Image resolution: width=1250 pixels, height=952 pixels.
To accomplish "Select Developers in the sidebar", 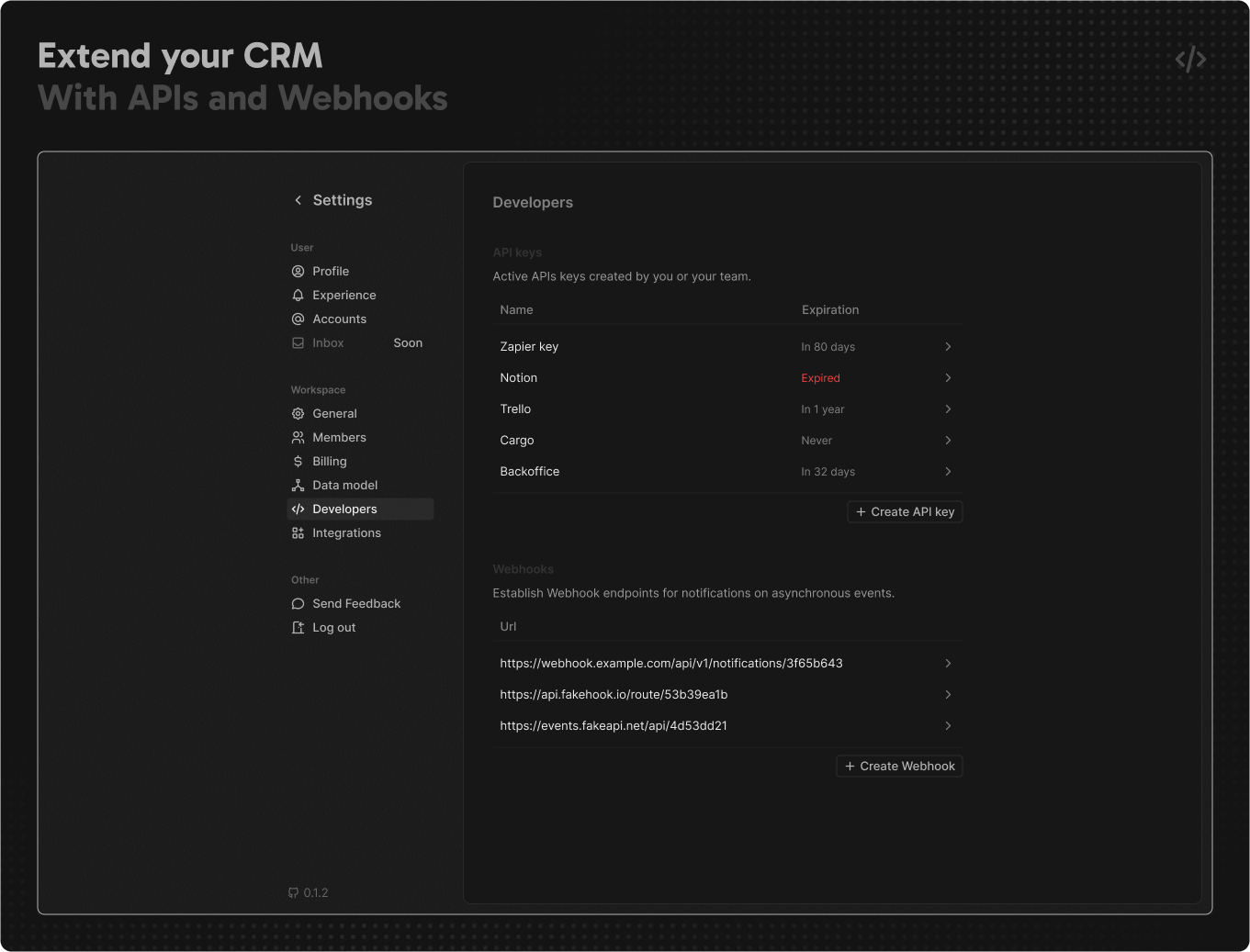I will [x=344, y=510].
